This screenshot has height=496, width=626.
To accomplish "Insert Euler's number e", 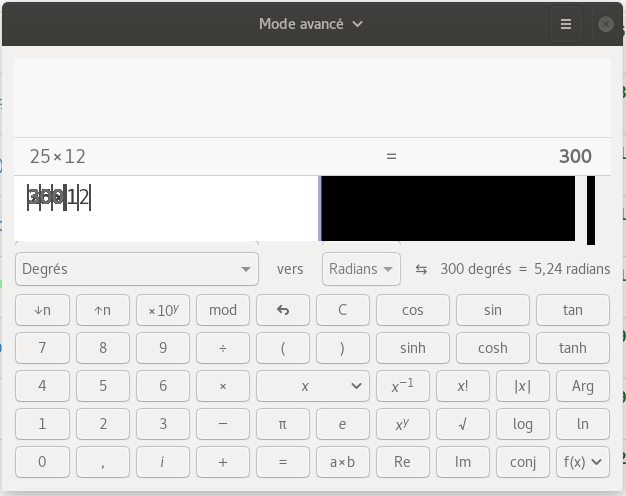I will (x=343, y=424).
